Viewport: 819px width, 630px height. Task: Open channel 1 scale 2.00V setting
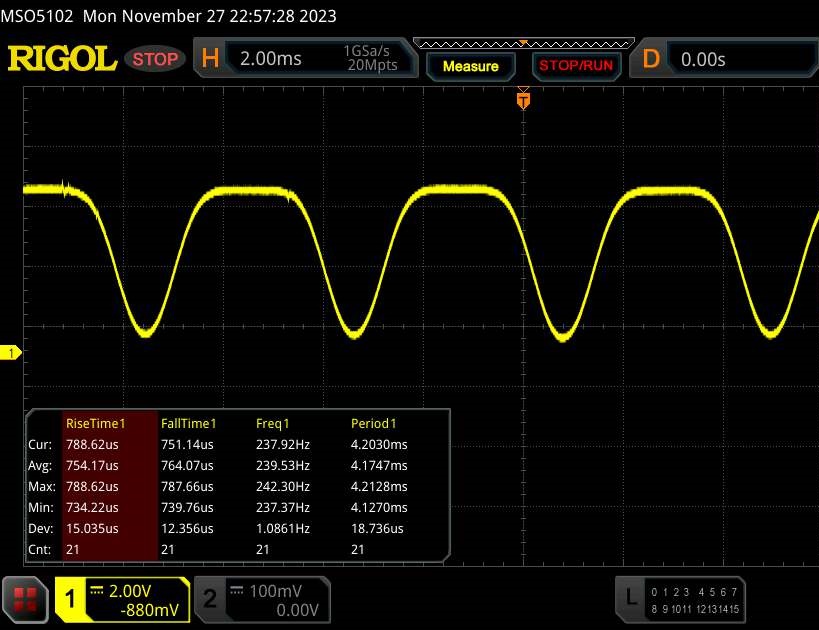130,591
